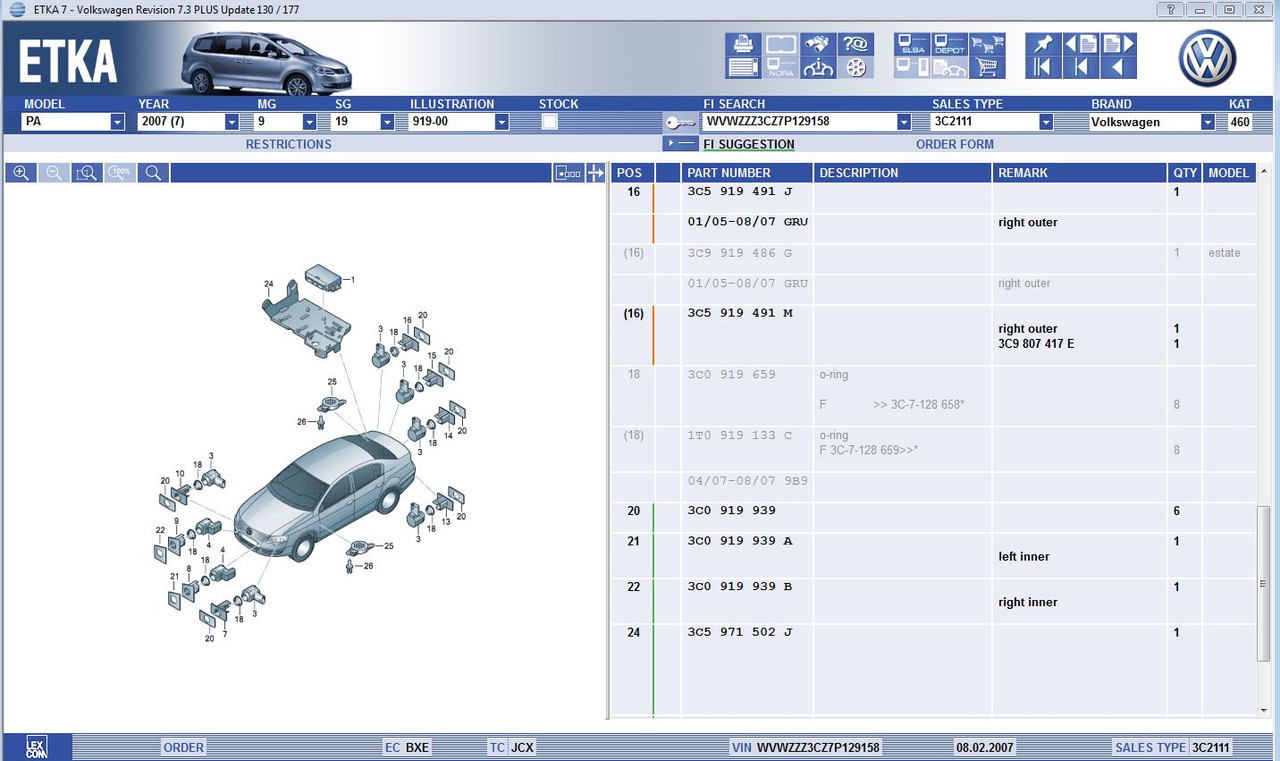Click the FI SEARCH VIN input field

pos(799,122)
